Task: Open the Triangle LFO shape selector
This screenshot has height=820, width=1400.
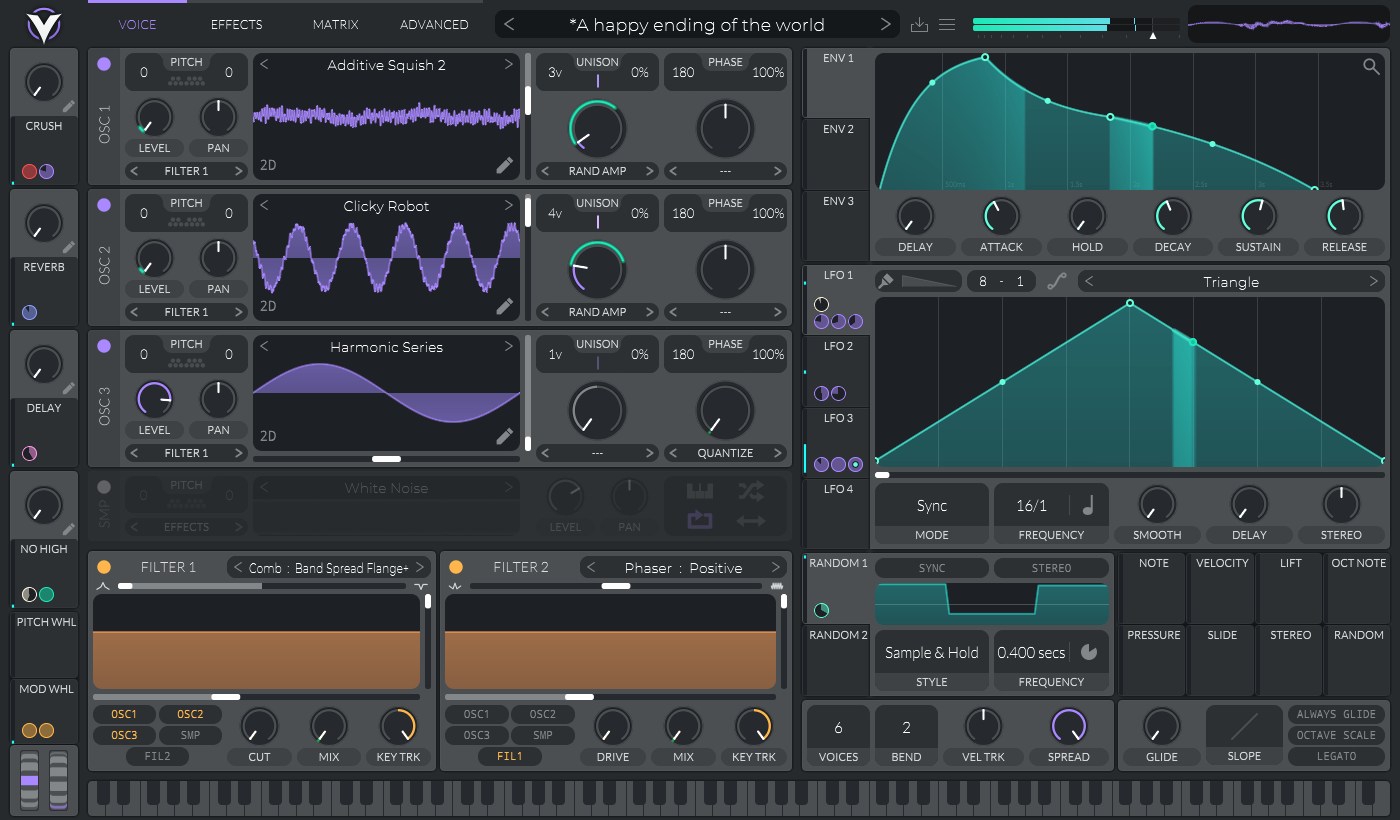Action: 1231,282
